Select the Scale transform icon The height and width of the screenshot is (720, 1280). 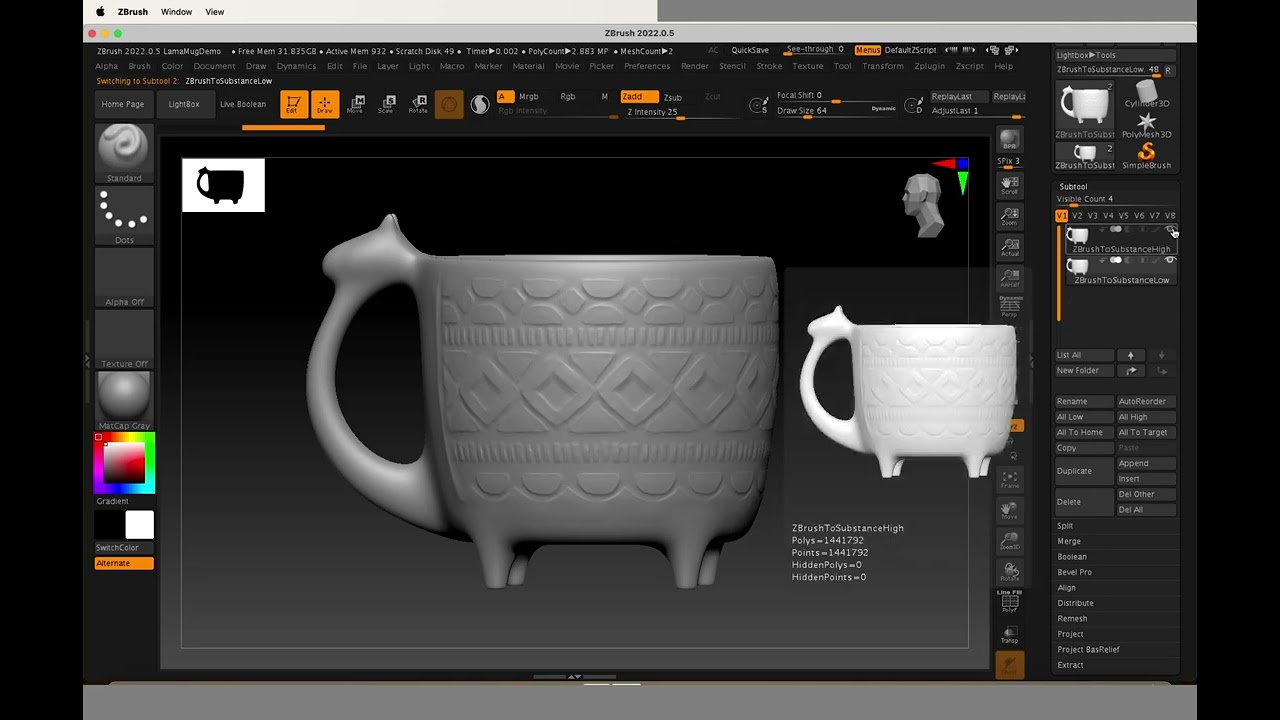pos(386,104)
